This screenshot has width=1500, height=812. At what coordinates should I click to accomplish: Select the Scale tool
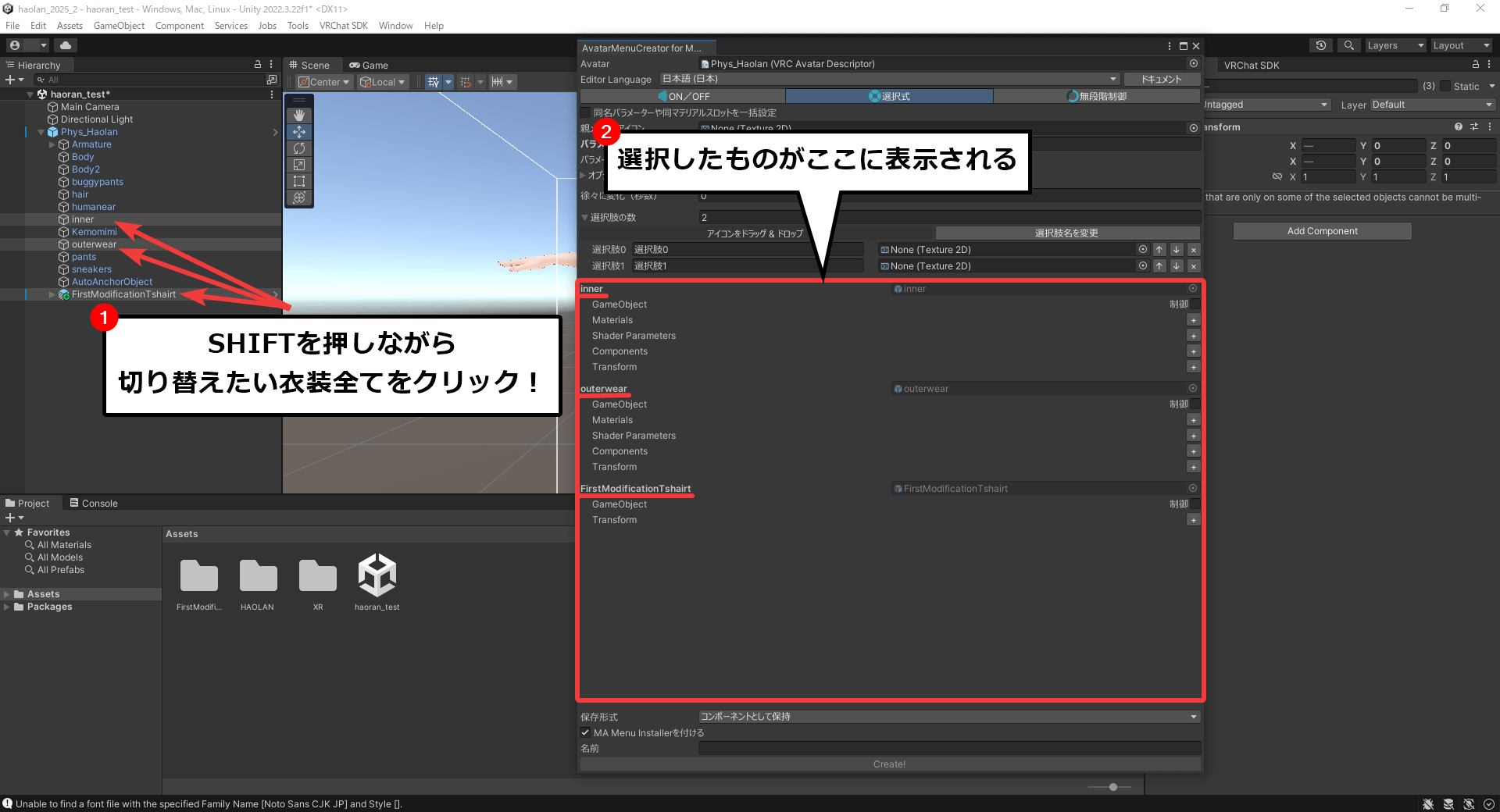(299, 165)
